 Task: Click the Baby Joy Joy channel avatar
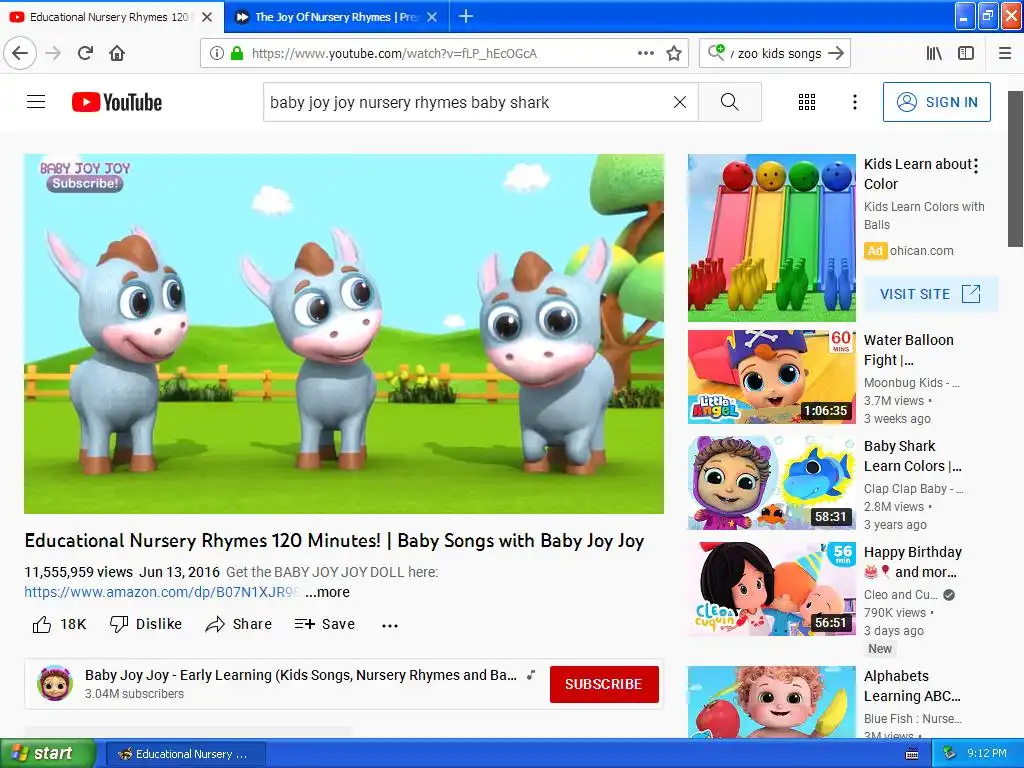[x=55, y=683]
